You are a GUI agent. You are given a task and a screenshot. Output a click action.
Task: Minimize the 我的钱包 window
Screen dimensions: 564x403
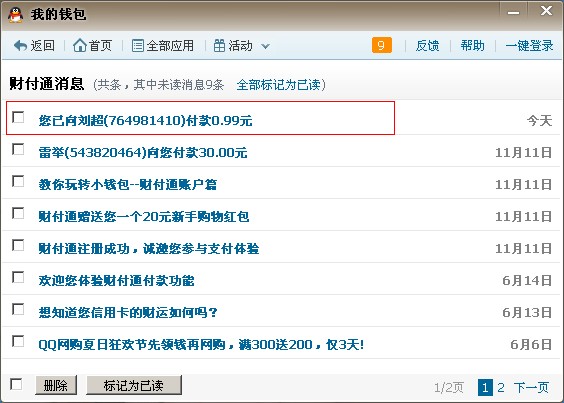coord(513,13)
